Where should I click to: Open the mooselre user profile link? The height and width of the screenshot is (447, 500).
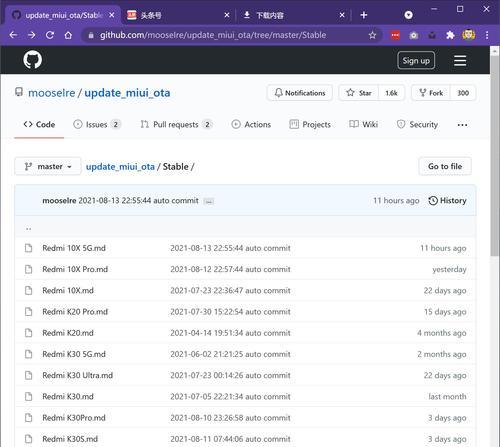pos(52,93)
